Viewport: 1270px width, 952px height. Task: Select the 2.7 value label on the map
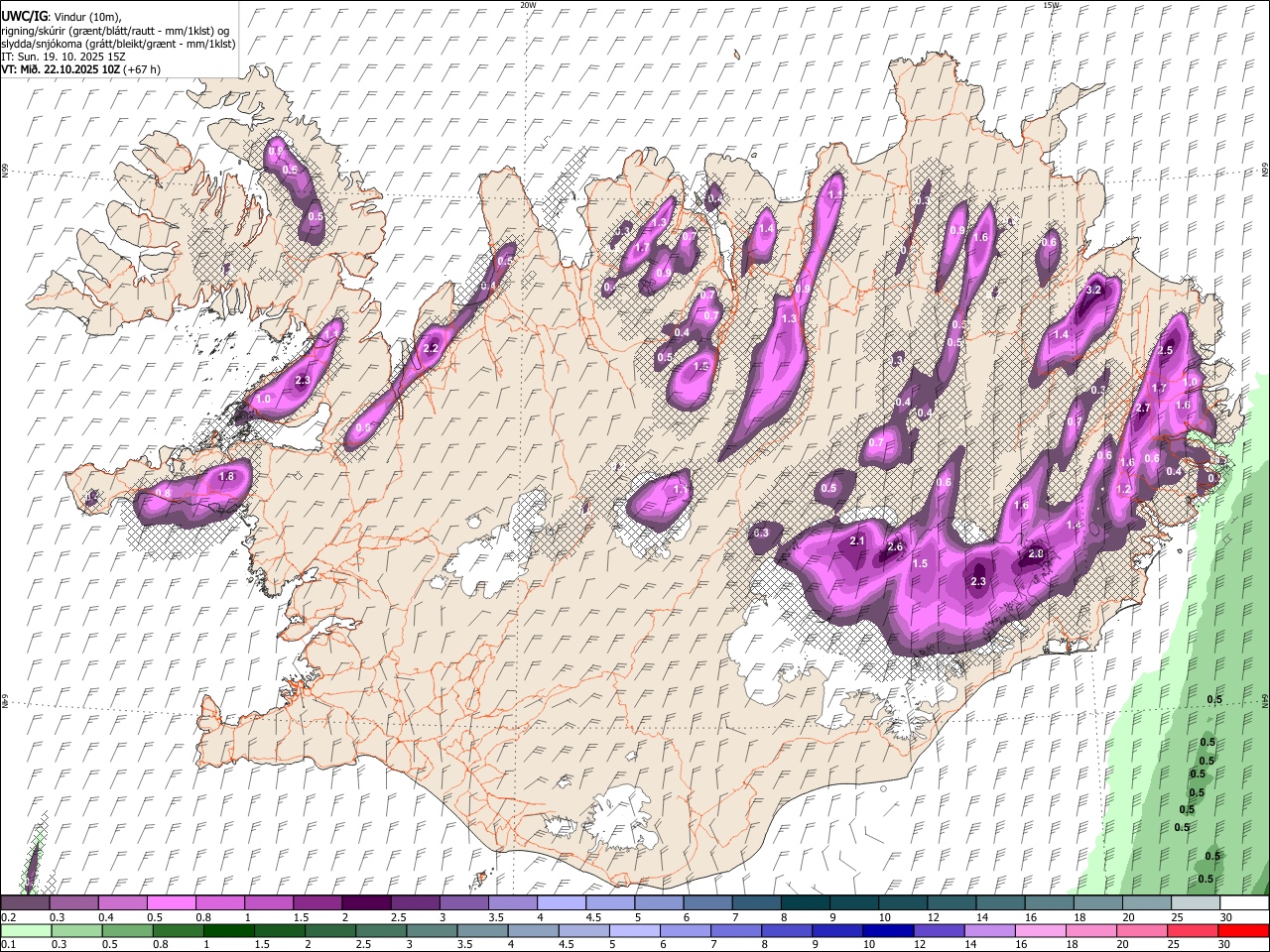coord(1142,408)
